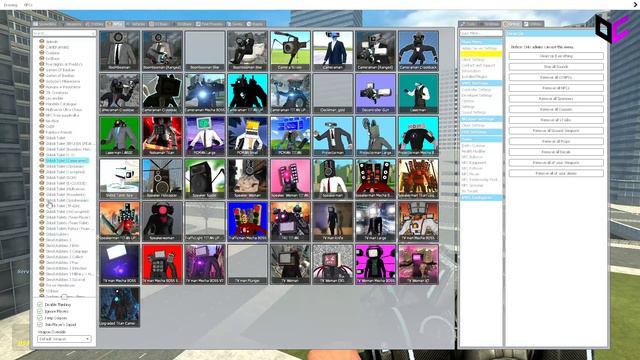
Task: Open Admin Server Settings in the right list
Action: click(480, 48)
